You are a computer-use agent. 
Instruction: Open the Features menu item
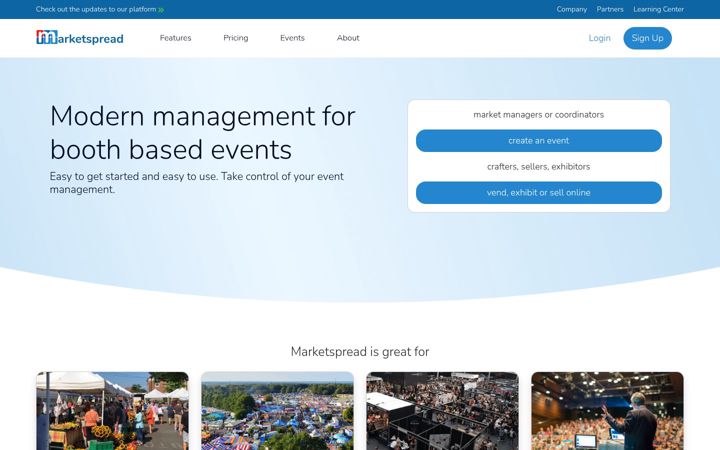[175, 38]
